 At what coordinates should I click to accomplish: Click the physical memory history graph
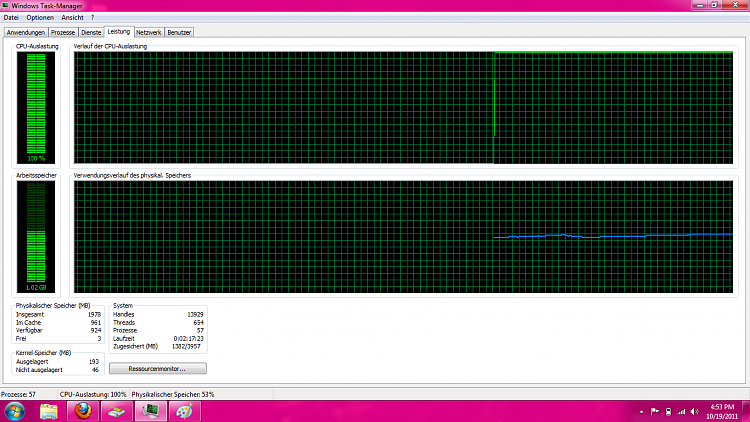tap(403, 237)
